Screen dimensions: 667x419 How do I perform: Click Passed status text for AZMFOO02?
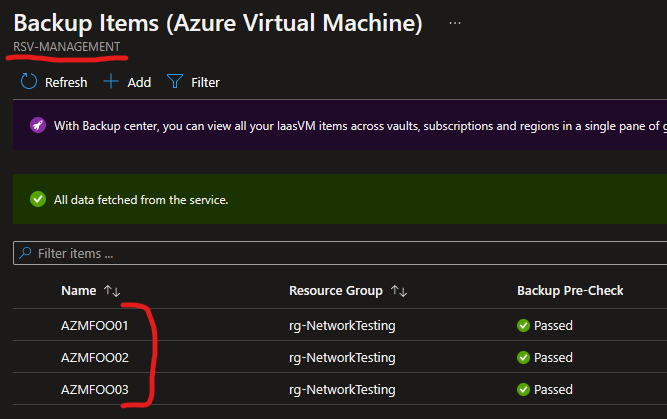553,357
